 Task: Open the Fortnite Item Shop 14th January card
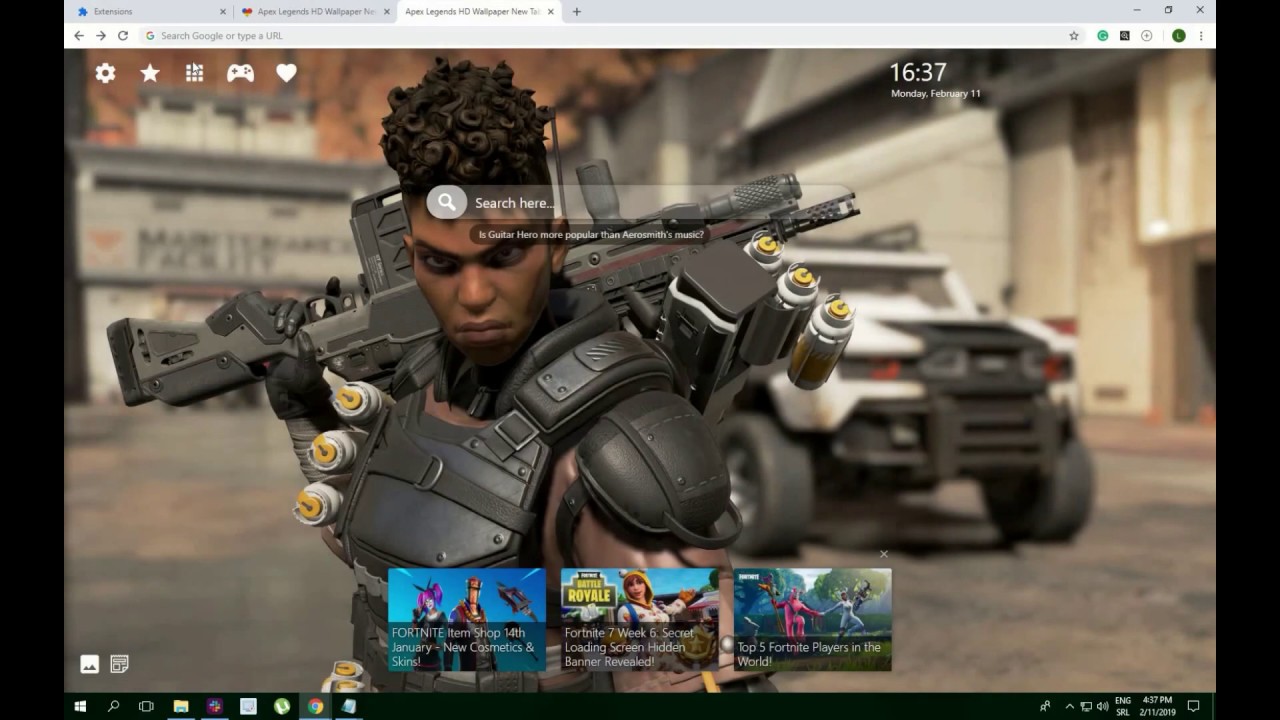click(x=467, y=620)
